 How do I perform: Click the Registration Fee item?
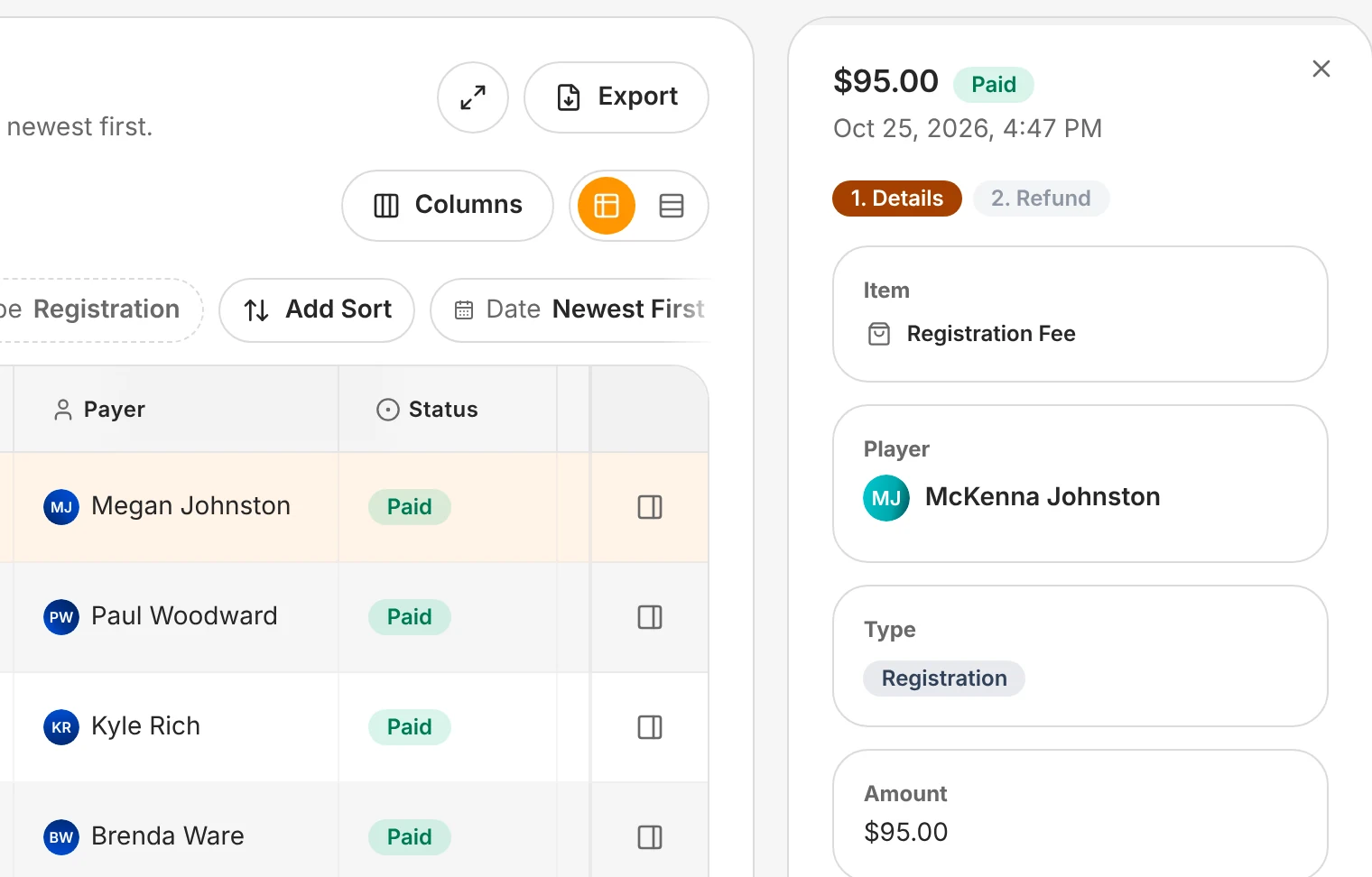pos(991,334)
